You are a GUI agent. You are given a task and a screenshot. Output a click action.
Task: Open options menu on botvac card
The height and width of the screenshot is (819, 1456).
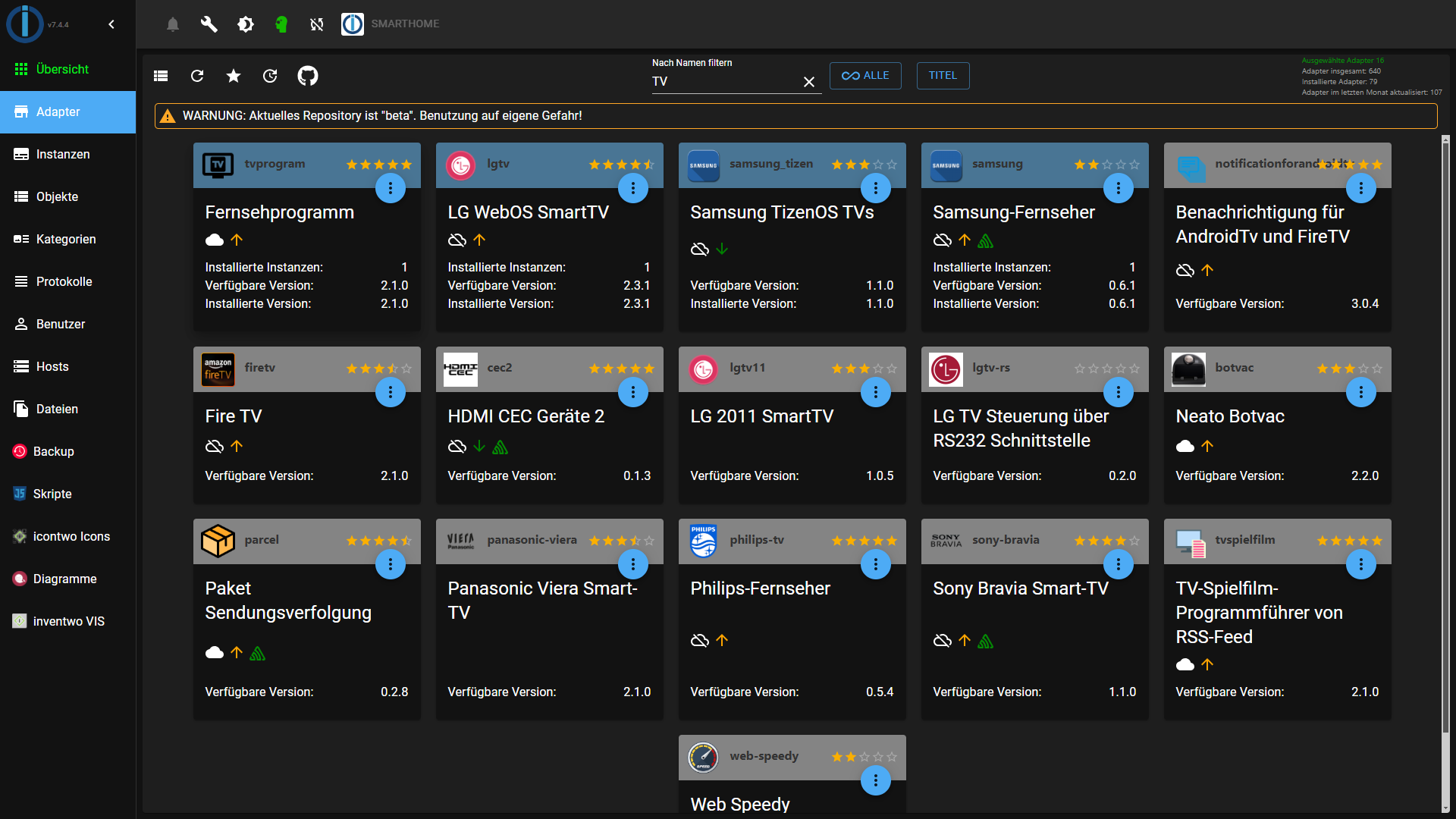1361,392
